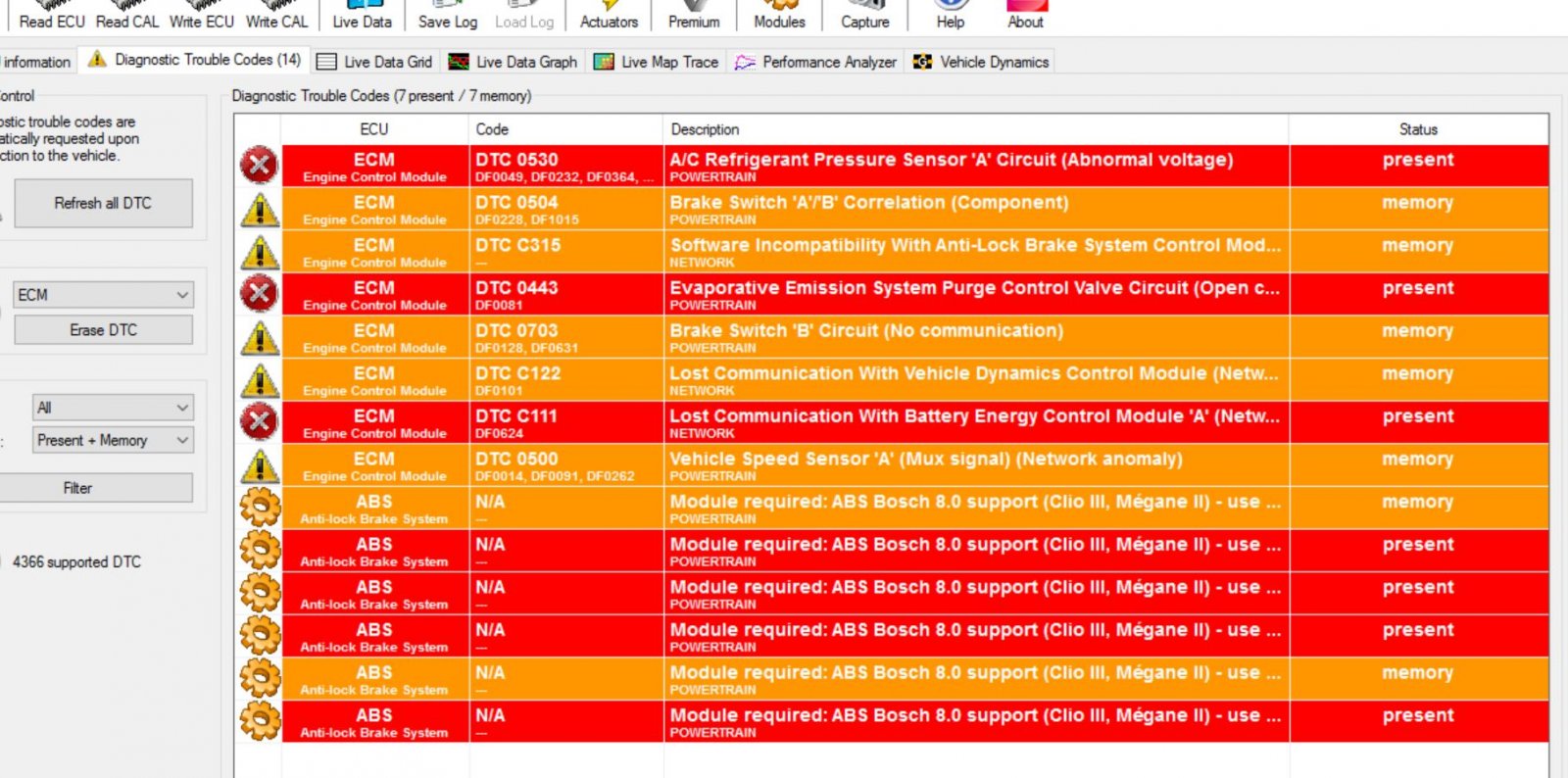This screenshot has width=1568, height=778.
Task: Open the Performance Analyzer tab
Action: (x=815, y=62)
